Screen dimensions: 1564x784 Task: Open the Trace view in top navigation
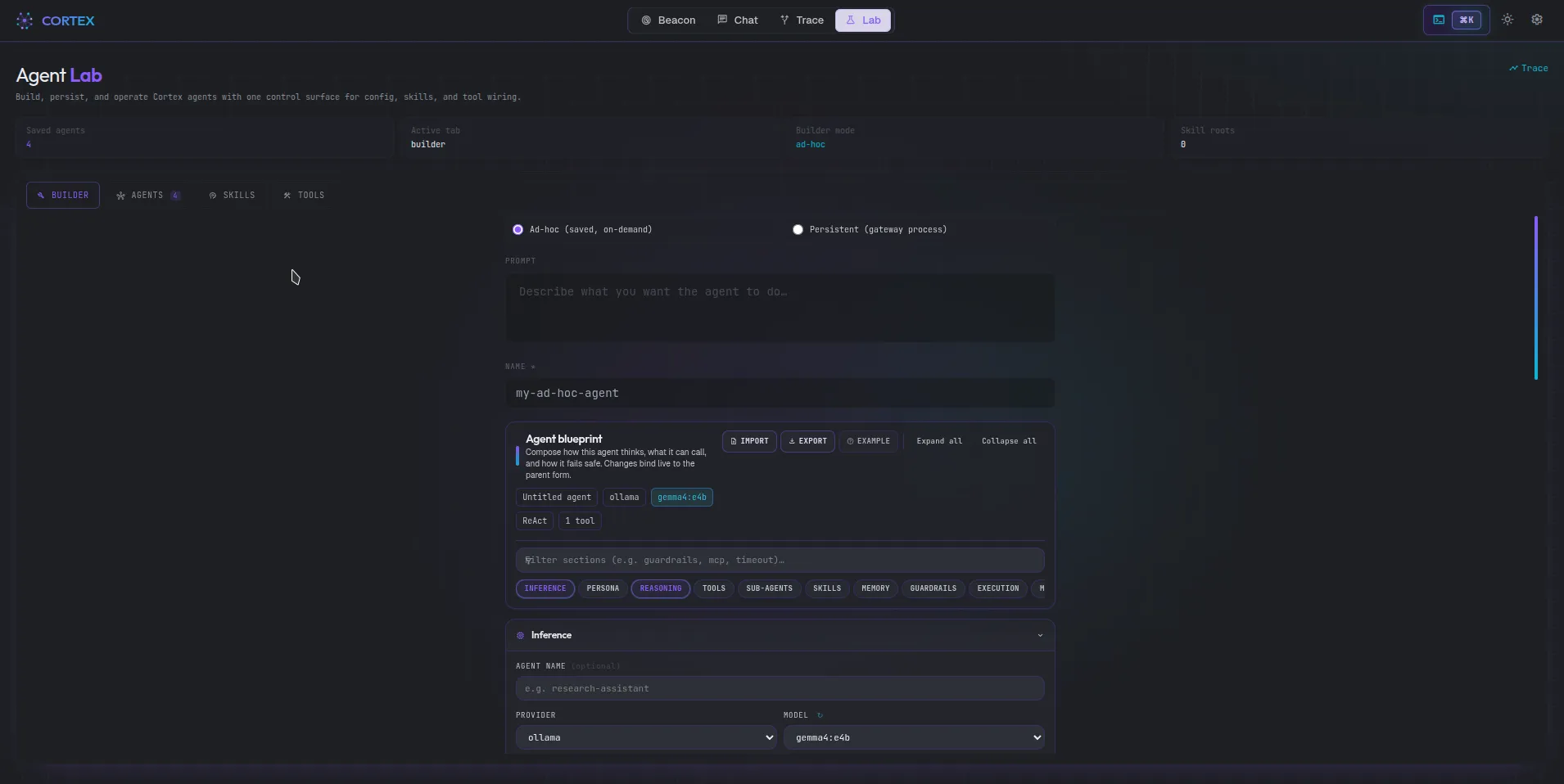coord(802,20)
